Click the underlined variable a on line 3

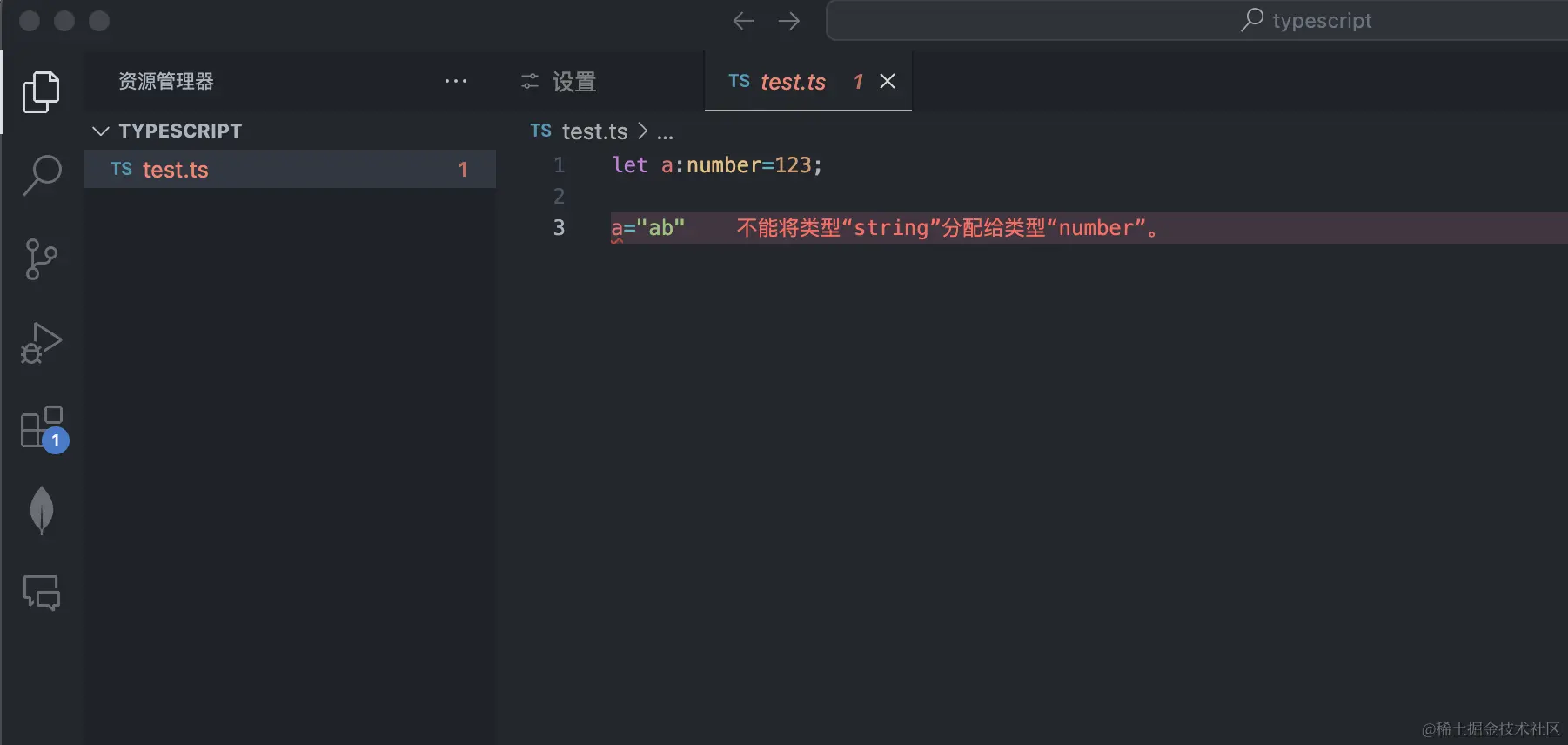pyautogui.click(x=617, y=228)
